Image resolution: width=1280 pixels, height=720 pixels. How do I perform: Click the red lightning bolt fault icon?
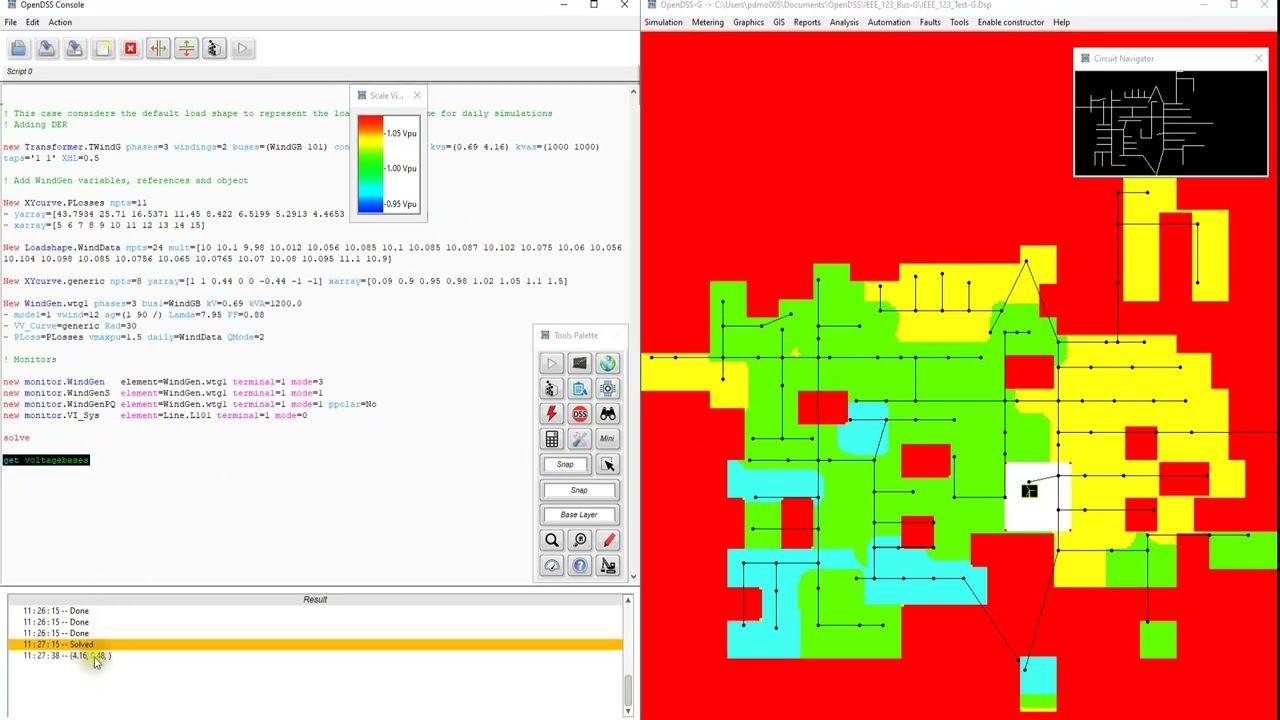click(551, 414)
